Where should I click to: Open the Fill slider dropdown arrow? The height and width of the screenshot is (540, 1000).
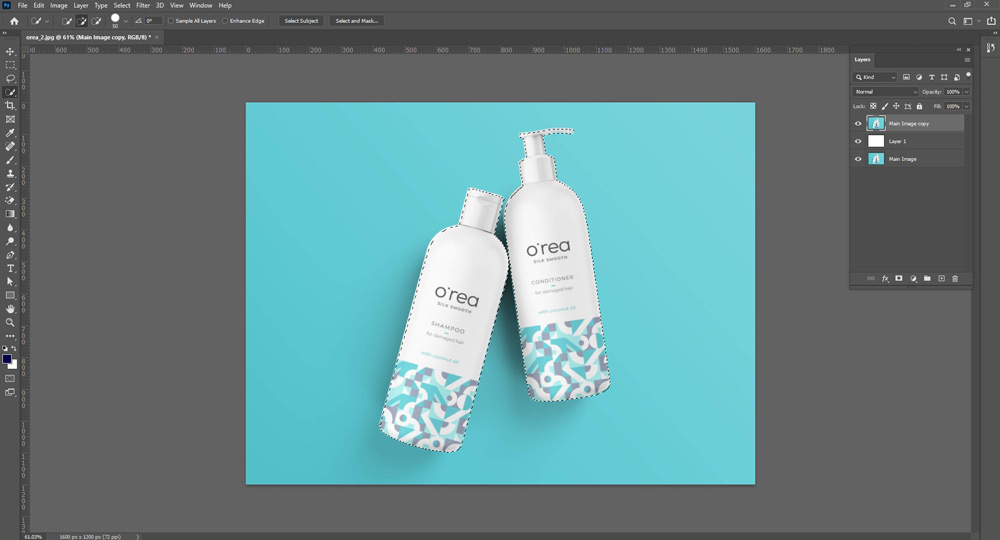[967, 106]
